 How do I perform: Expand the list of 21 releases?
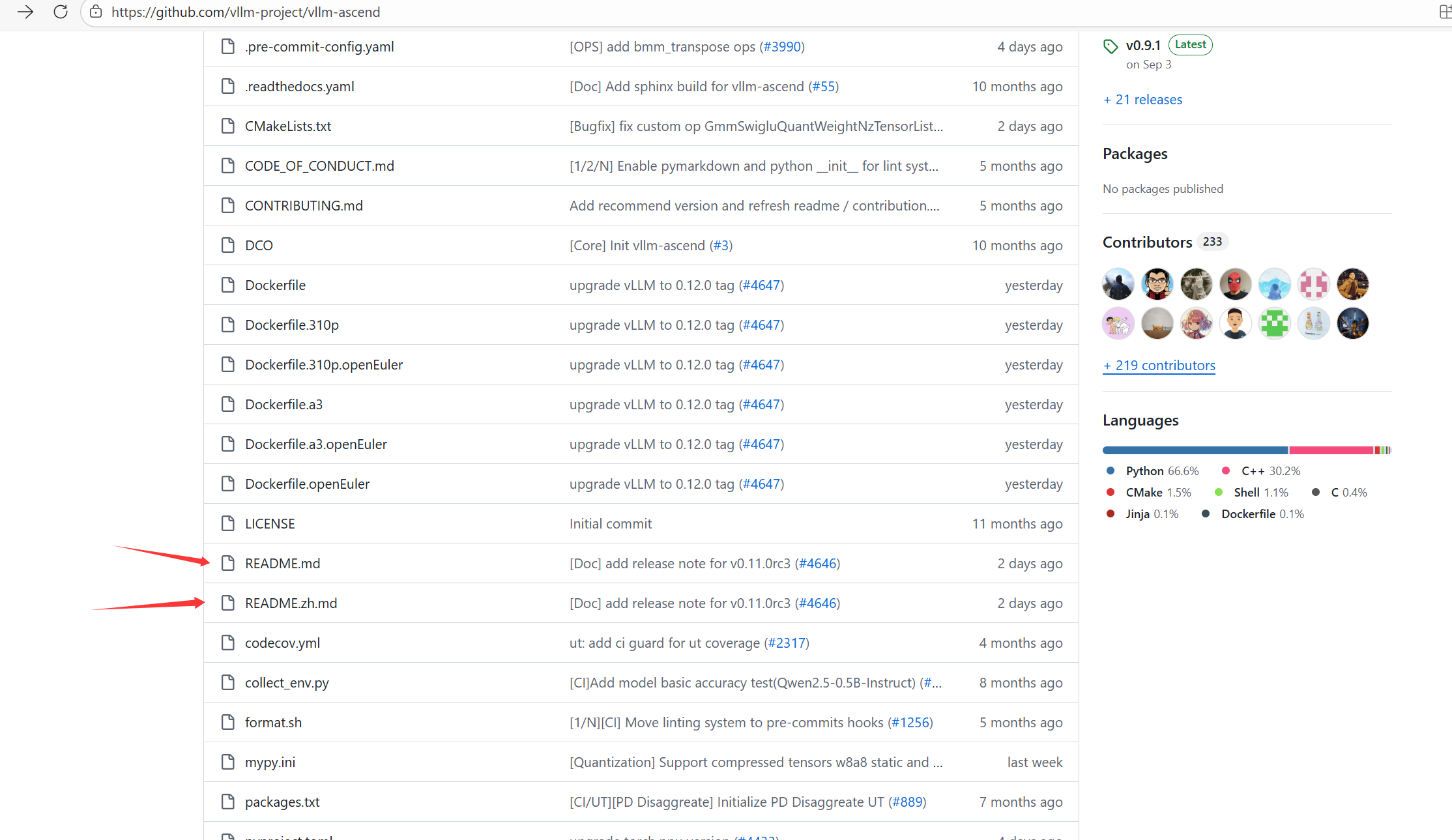1142,99
